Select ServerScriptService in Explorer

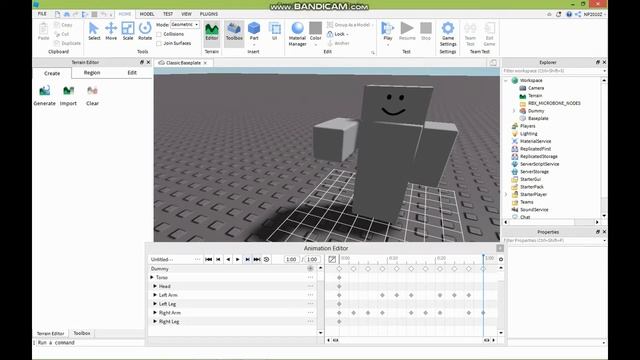pos(539,164)
